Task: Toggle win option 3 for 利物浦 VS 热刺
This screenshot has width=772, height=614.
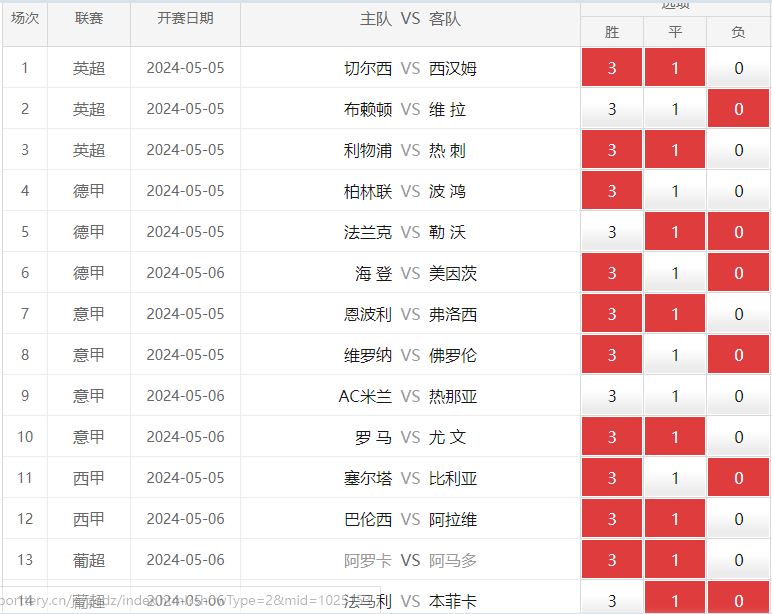Action: 611,149
